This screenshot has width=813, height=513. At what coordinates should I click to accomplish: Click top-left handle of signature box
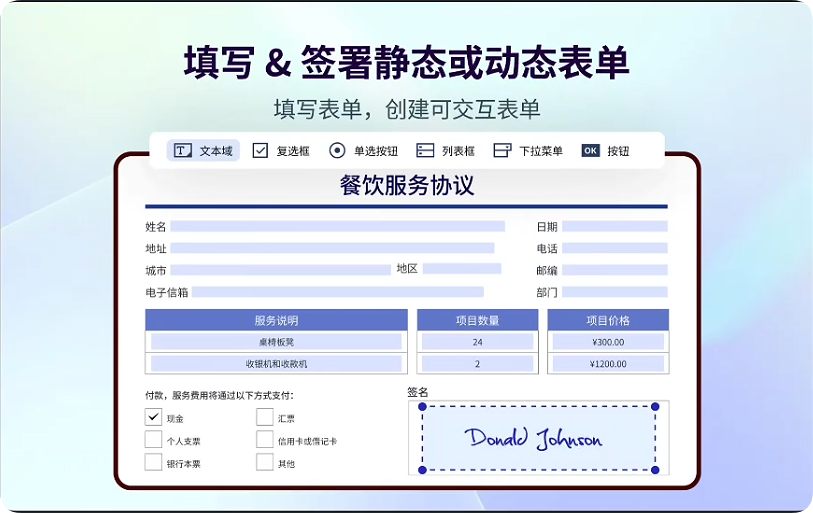422,407
